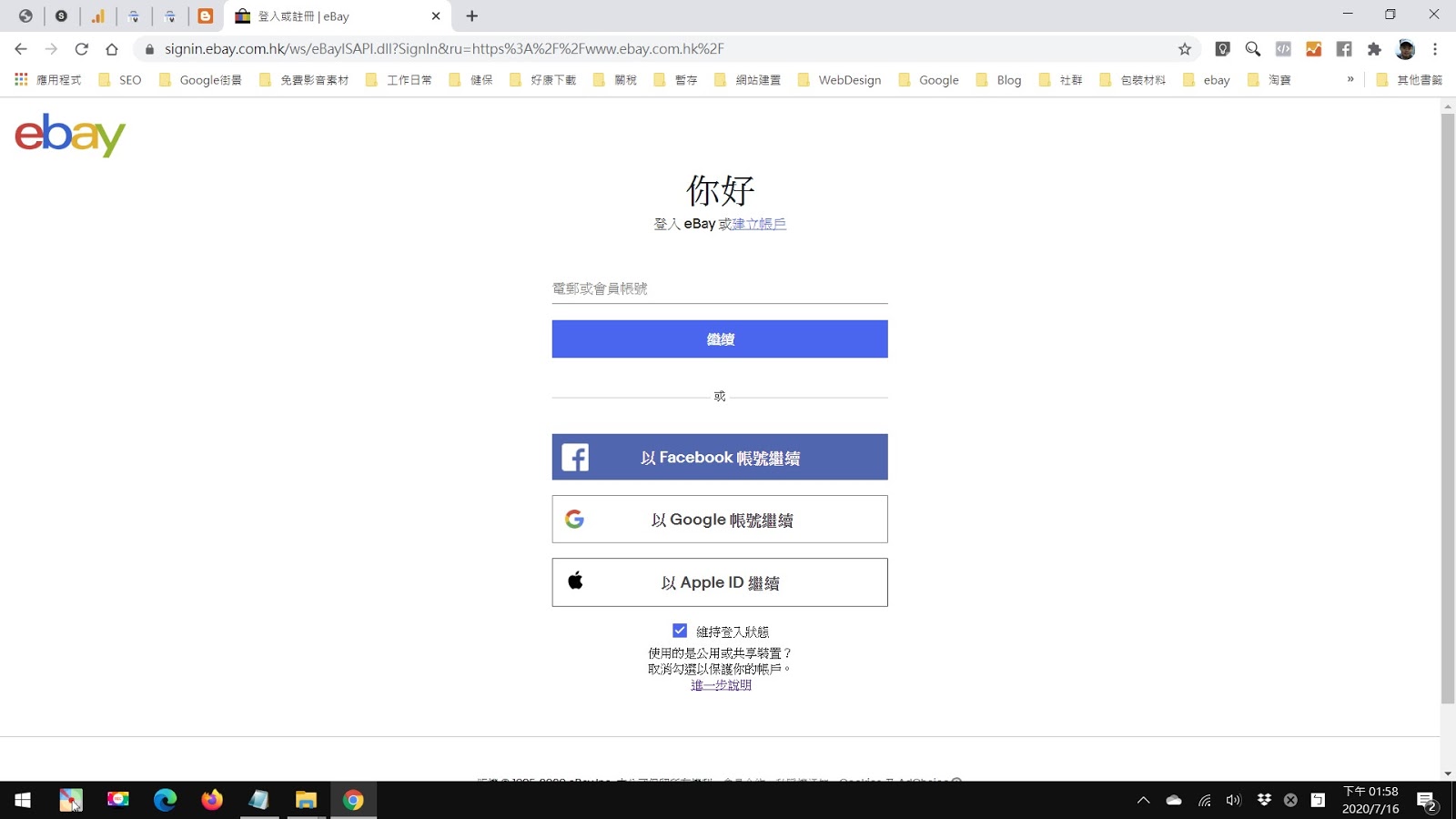Continue with Apple ID button
1456x819 pixels.
click(720, 582)
